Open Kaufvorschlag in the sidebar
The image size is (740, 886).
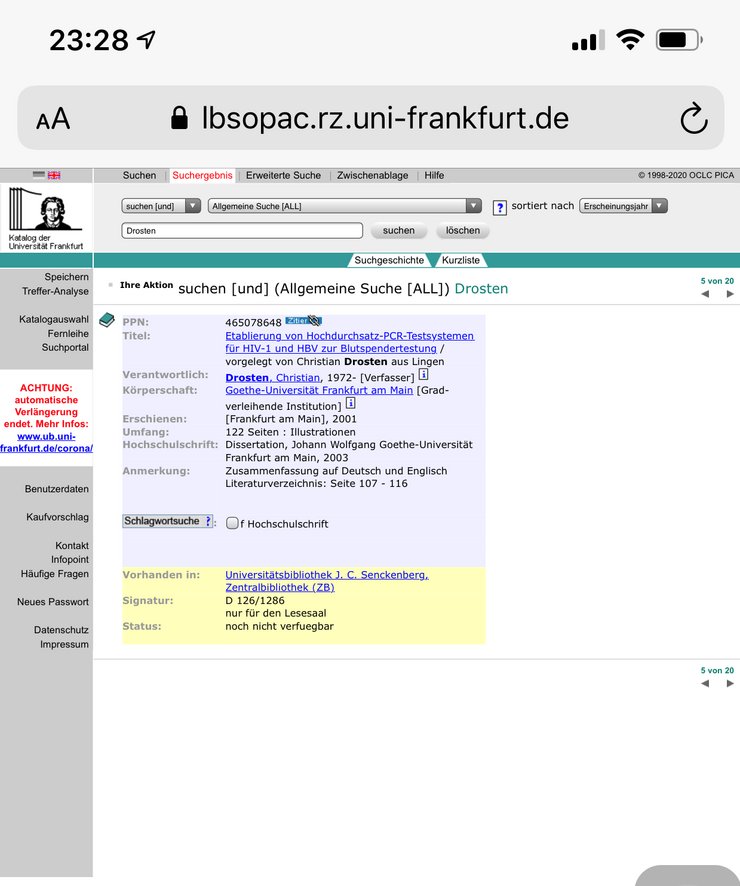coord(57,517)
